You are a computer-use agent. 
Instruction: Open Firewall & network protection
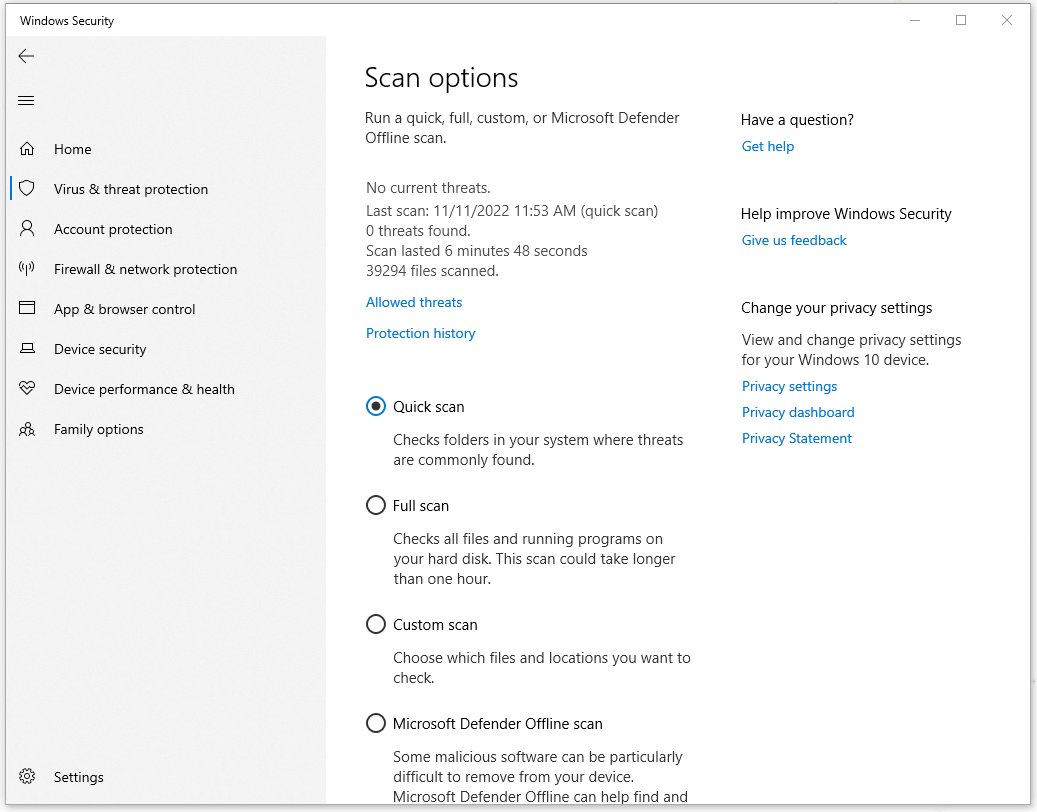pyautogui.click(x=145, y=269)
